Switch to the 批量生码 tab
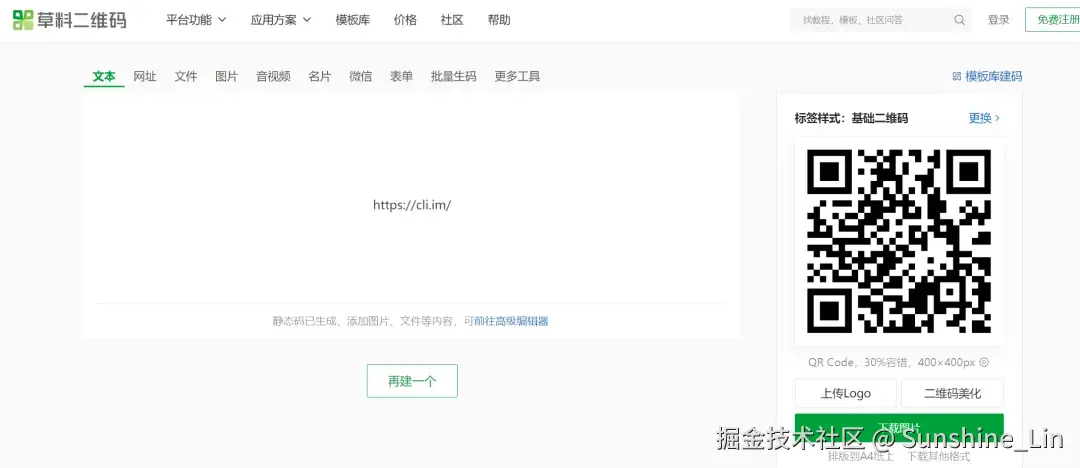1080x468 pixels. (453, 77)
